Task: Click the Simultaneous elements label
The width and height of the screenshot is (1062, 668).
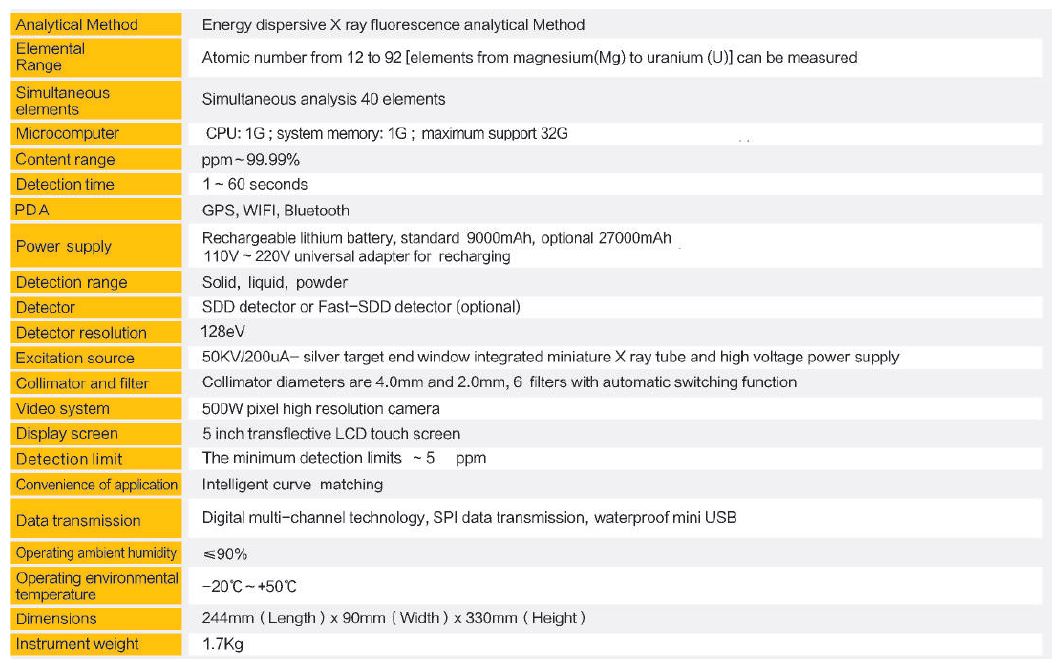Action: click(x=63, y=100)
